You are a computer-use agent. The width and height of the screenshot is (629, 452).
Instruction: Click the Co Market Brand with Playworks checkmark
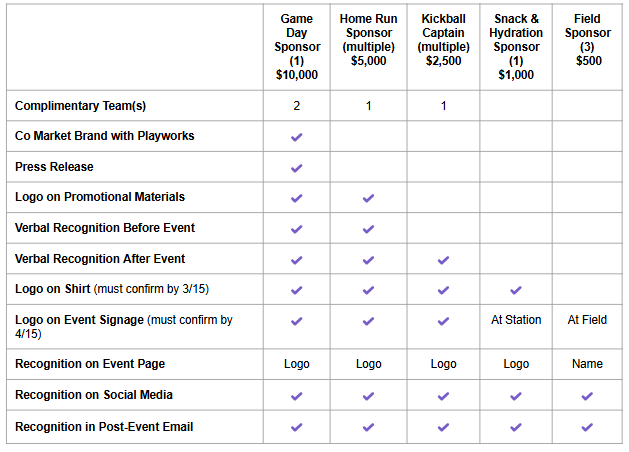[296, 136]
